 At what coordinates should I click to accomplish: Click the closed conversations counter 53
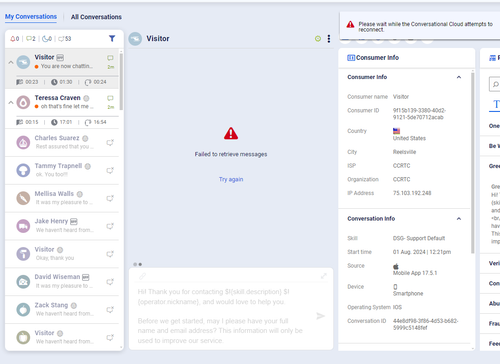point(65,39)
